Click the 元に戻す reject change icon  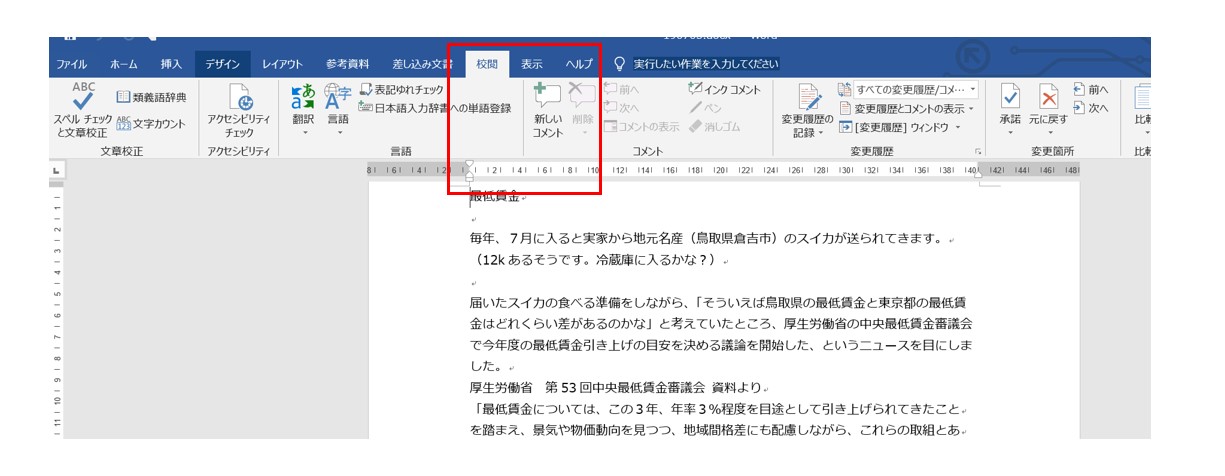pos(1049,97)
